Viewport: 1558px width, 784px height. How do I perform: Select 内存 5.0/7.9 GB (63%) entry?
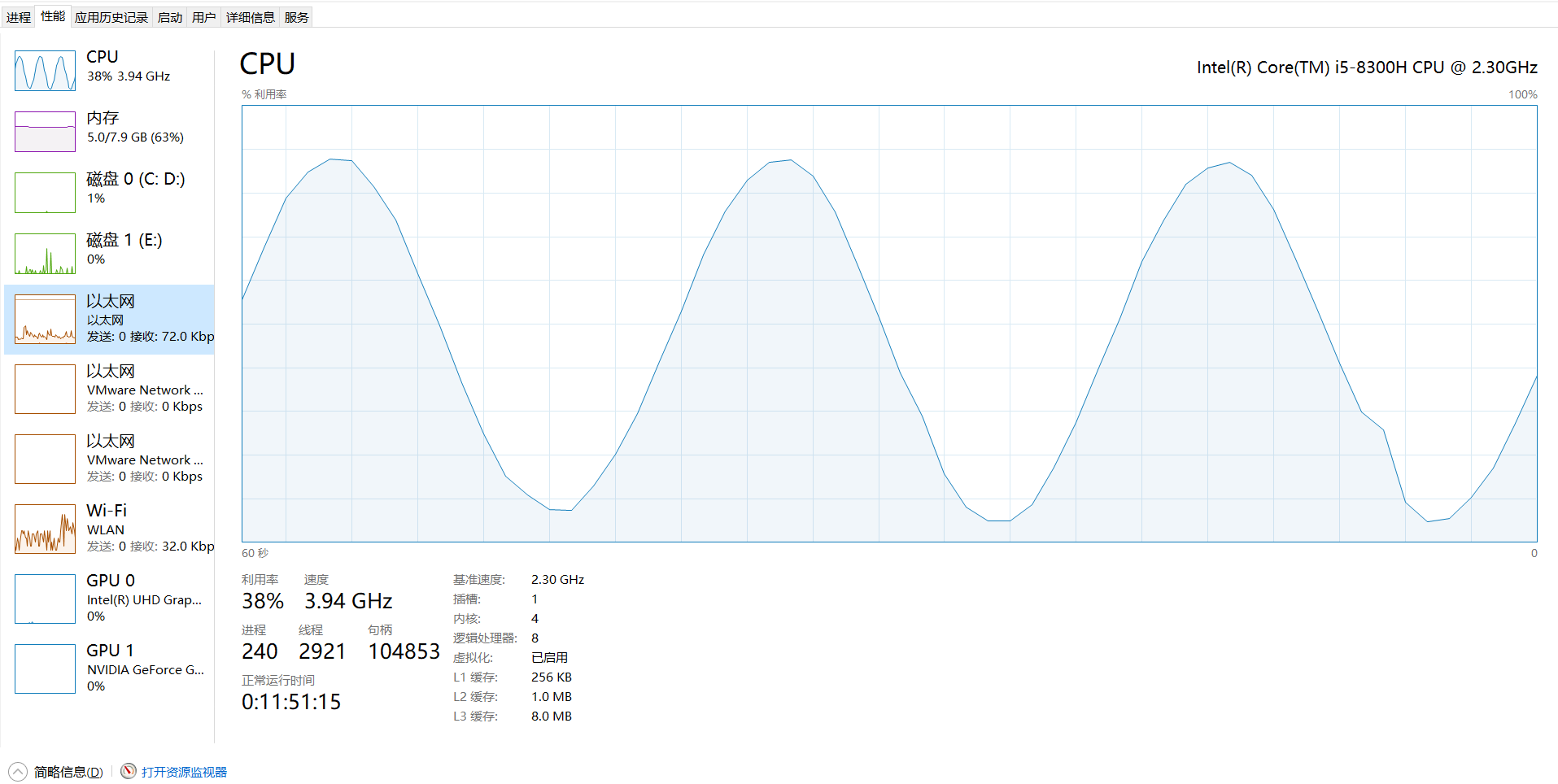(x=110, y=132)
